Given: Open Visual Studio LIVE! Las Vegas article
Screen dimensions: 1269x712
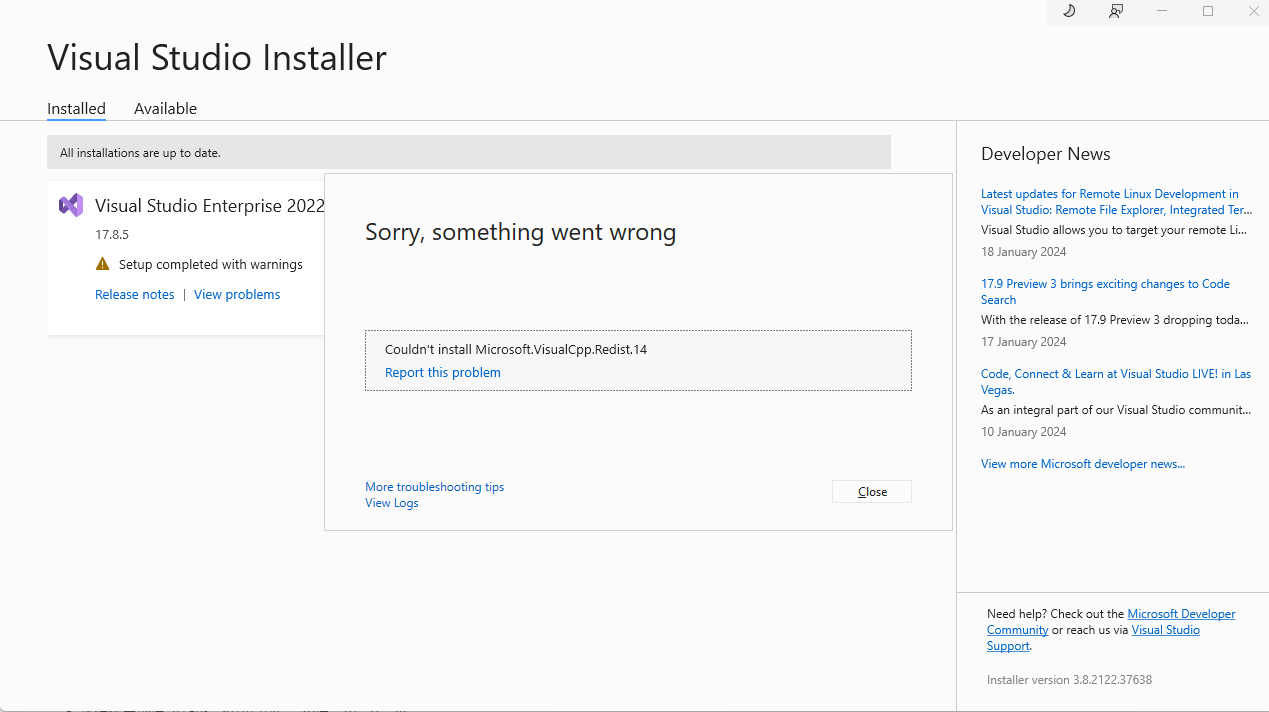Looking at the screenshot, I should coord(1115,382).
